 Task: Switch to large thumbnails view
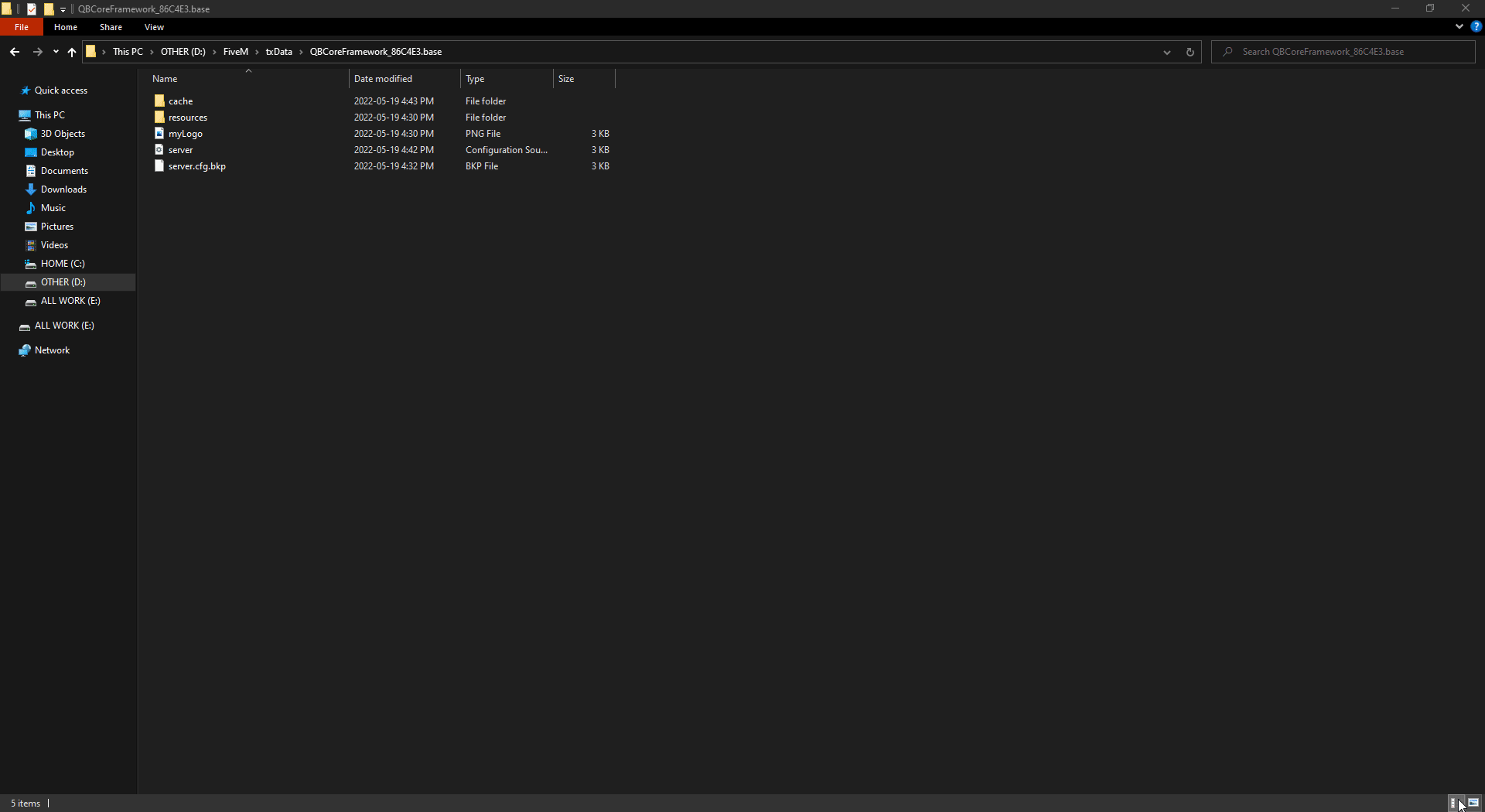click(x=1473, y=803)
